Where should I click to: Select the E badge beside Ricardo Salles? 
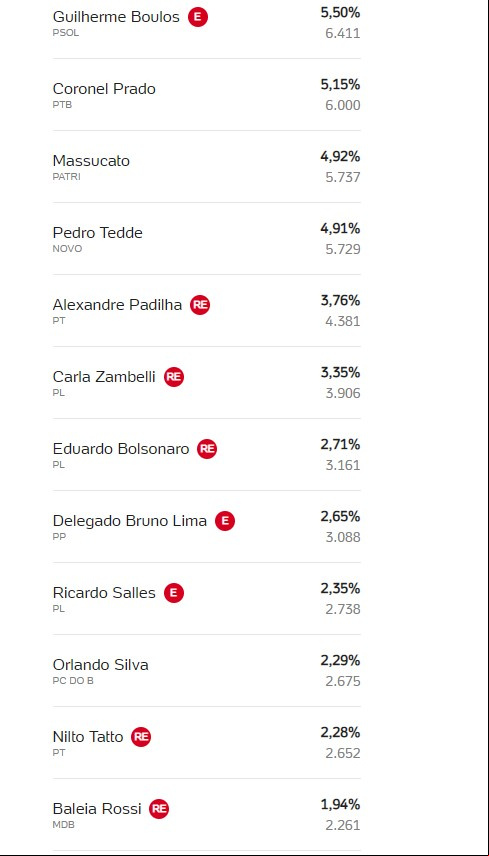pos(174,593)
